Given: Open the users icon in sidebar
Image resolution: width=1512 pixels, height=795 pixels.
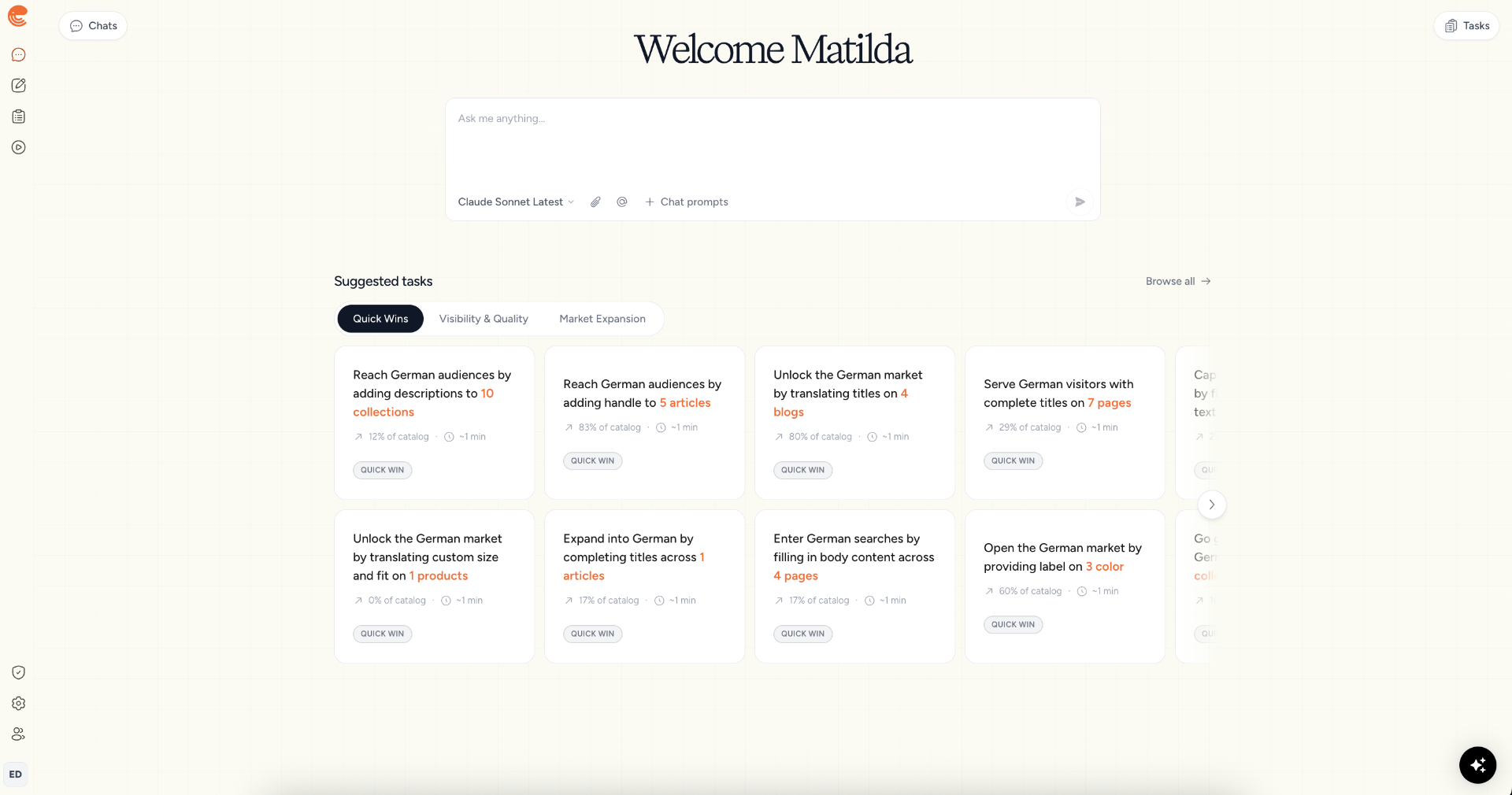Looking at the screenshot, I should click(19, 734).
